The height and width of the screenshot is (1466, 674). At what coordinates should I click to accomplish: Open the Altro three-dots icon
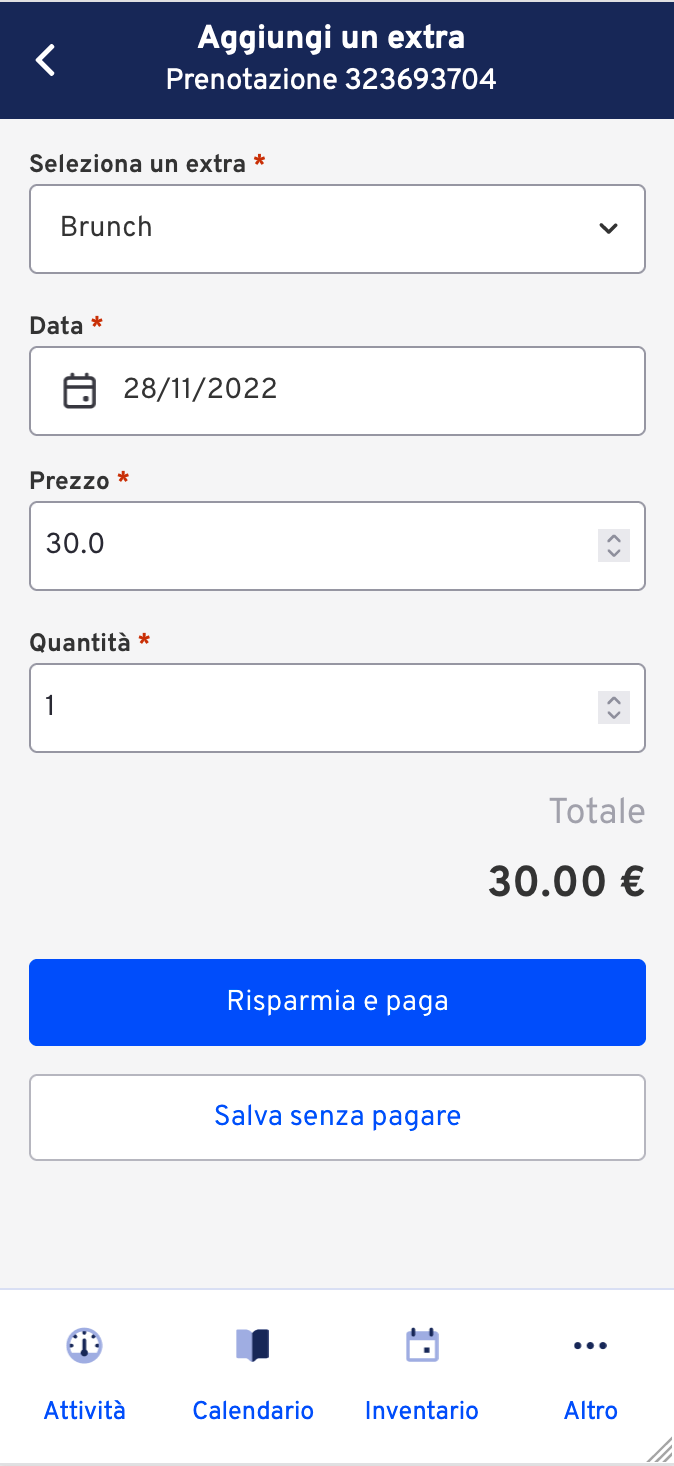click(590, 1346)
